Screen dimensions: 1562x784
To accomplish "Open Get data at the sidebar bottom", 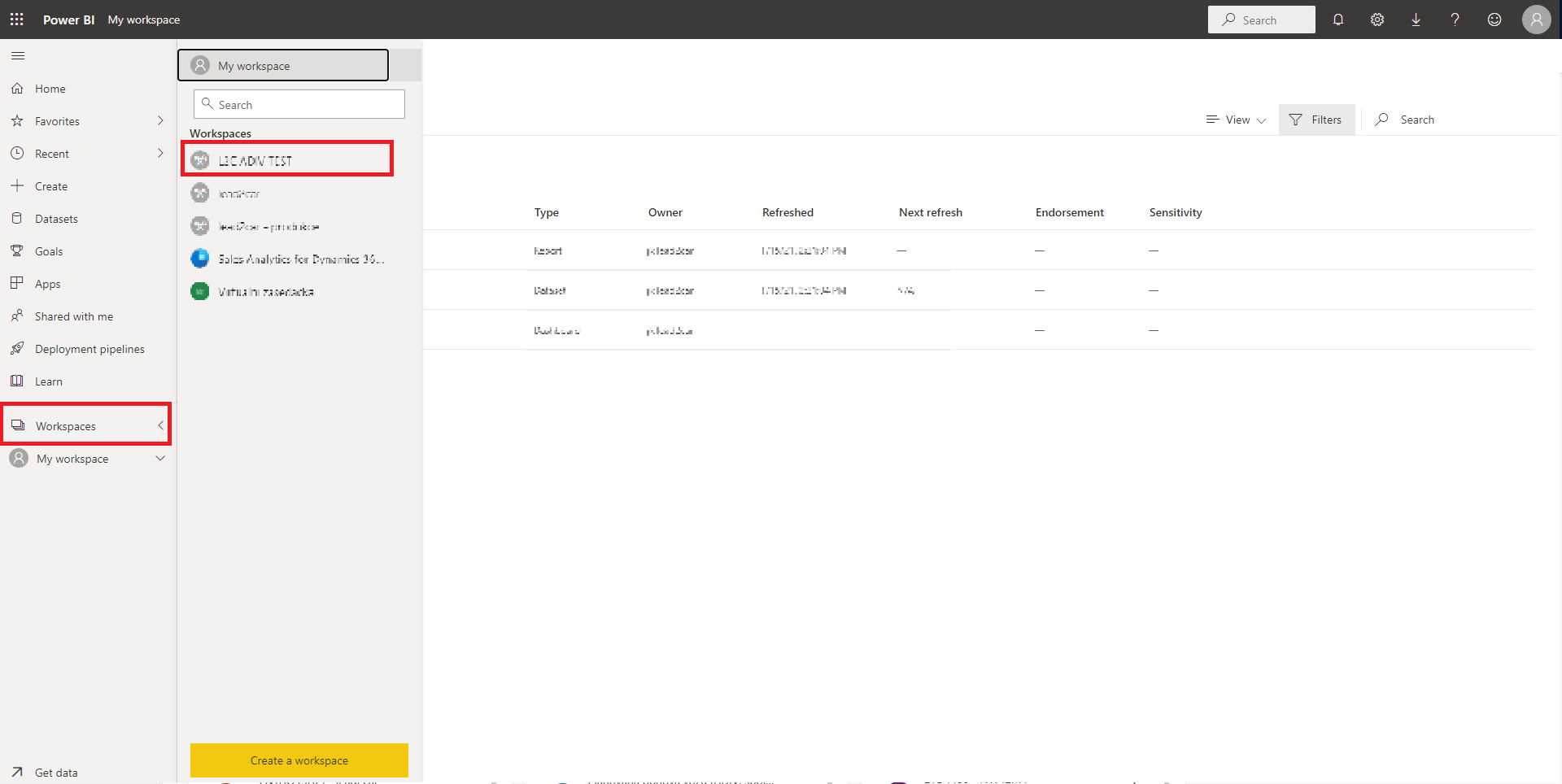I will pos(56,773).
